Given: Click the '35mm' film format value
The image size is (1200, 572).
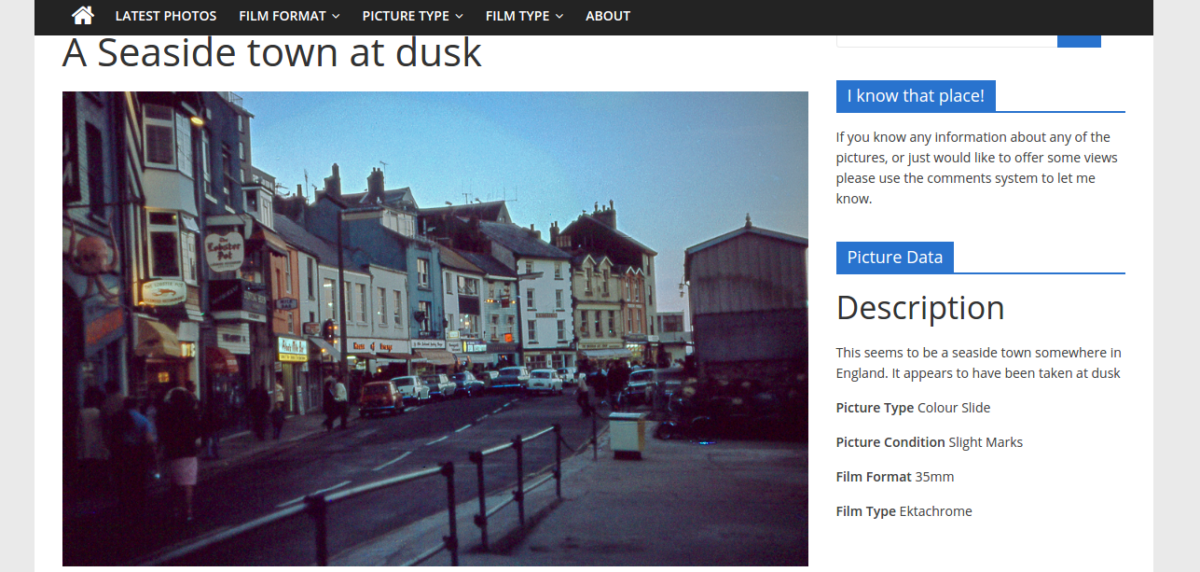Looking at the screenshot, I should (935, 477).
